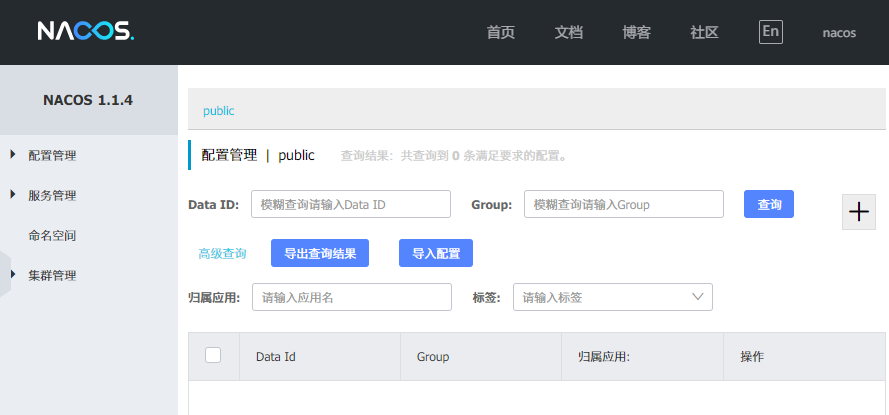The height and width of the screenshot is (415, 889).
Task: Focus the Group search field
Action: tap(624, 204)
